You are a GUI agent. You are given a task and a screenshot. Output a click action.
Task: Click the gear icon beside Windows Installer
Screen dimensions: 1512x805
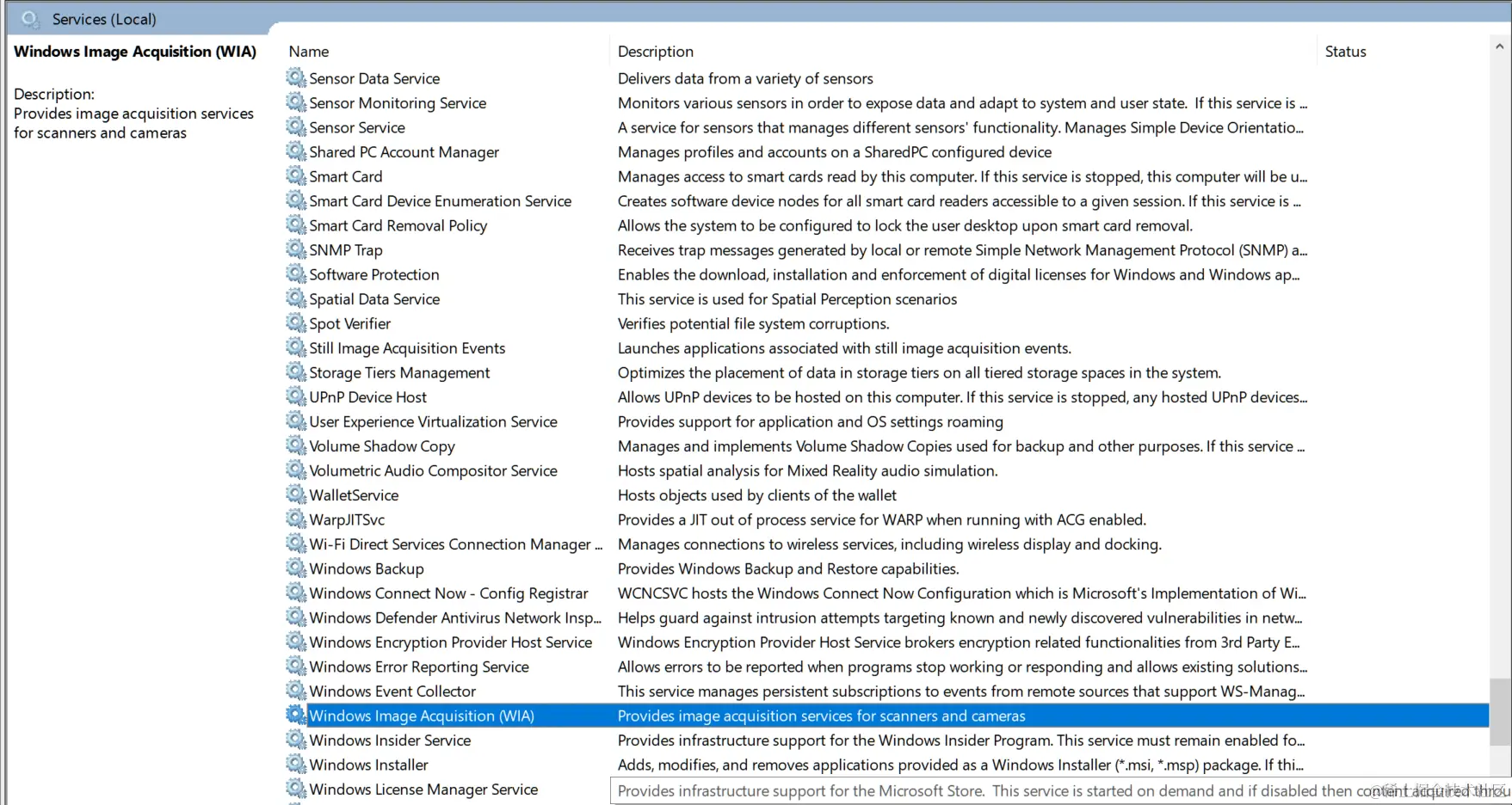click(296, 765)
